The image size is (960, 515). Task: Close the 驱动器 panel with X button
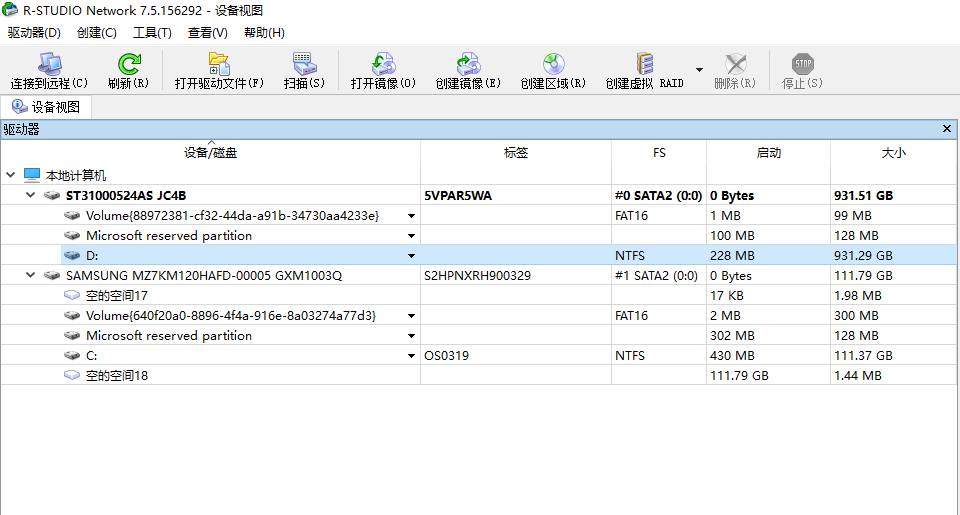[947, 129]
